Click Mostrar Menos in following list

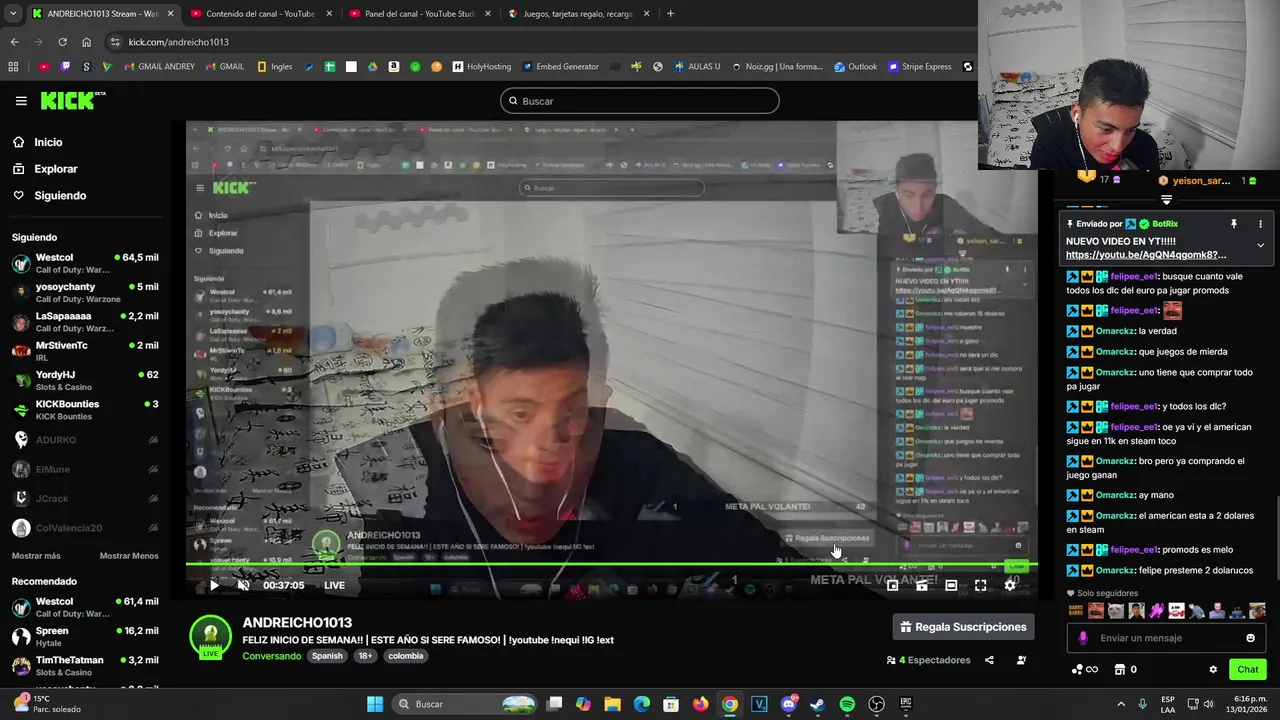[x=129, y=556]
